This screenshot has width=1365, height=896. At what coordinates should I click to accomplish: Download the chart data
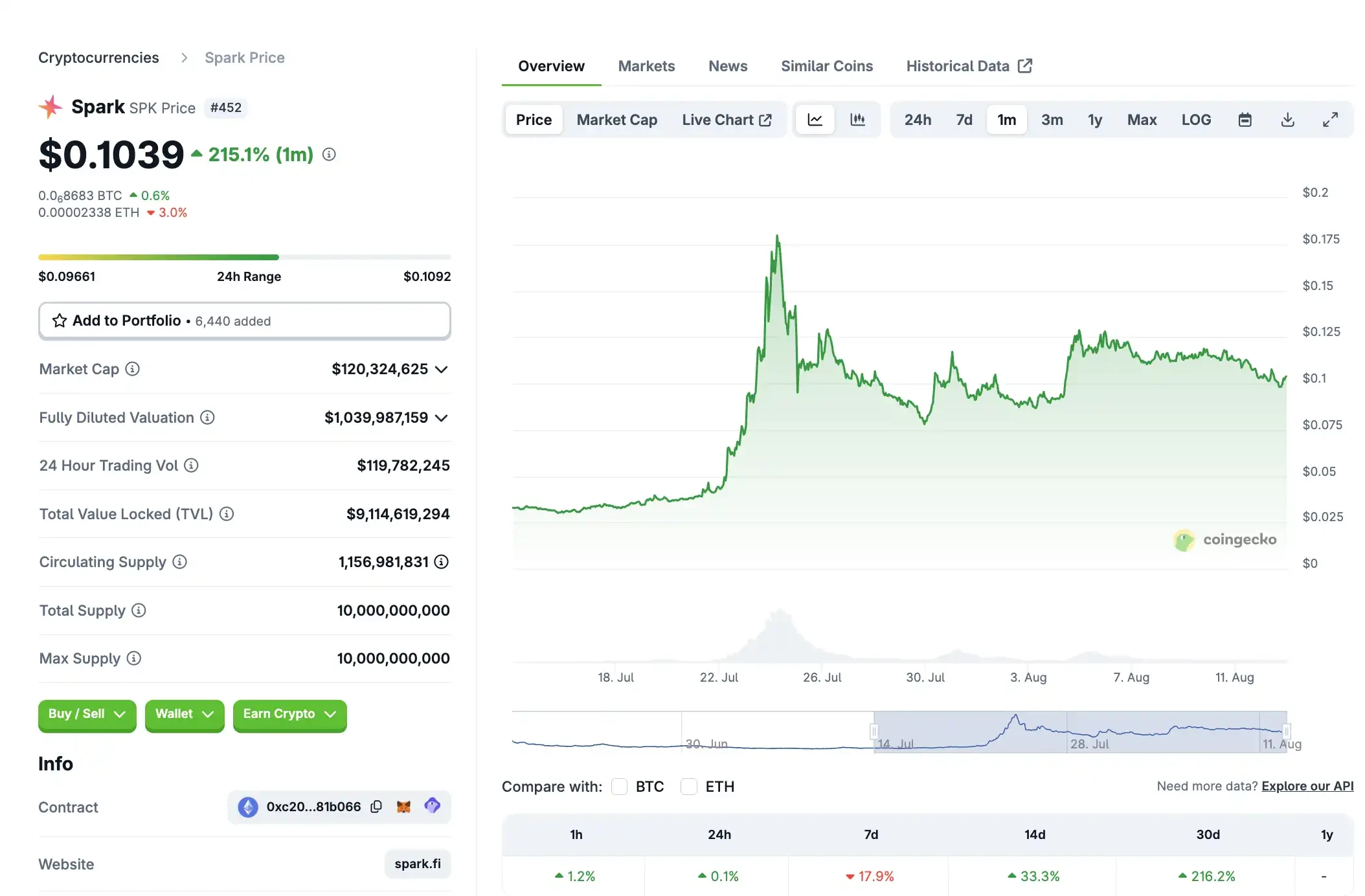[x=1288, y=119]
